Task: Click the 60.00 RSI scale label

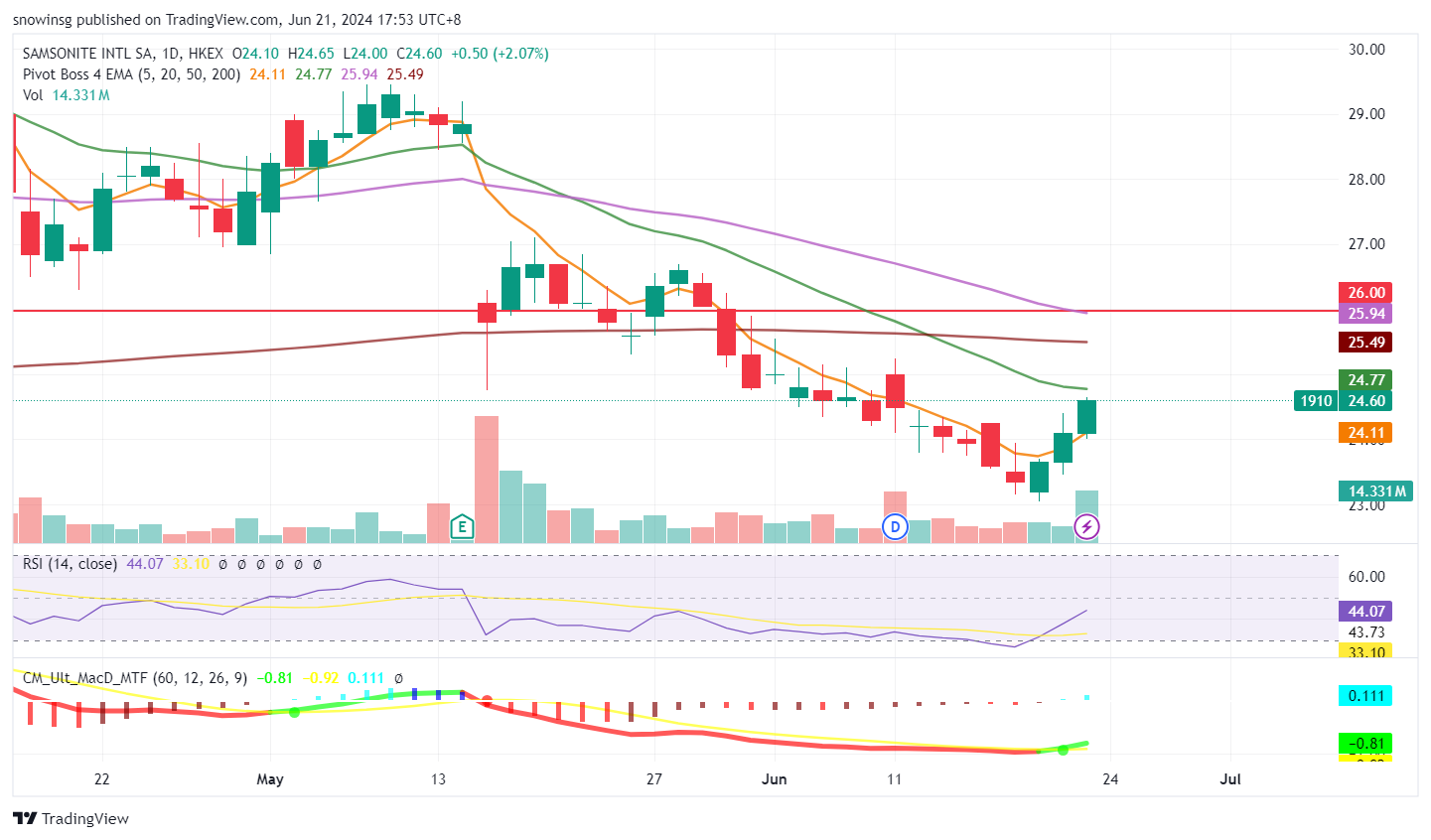Action: pyautogui.click(x=1366, y=577)
